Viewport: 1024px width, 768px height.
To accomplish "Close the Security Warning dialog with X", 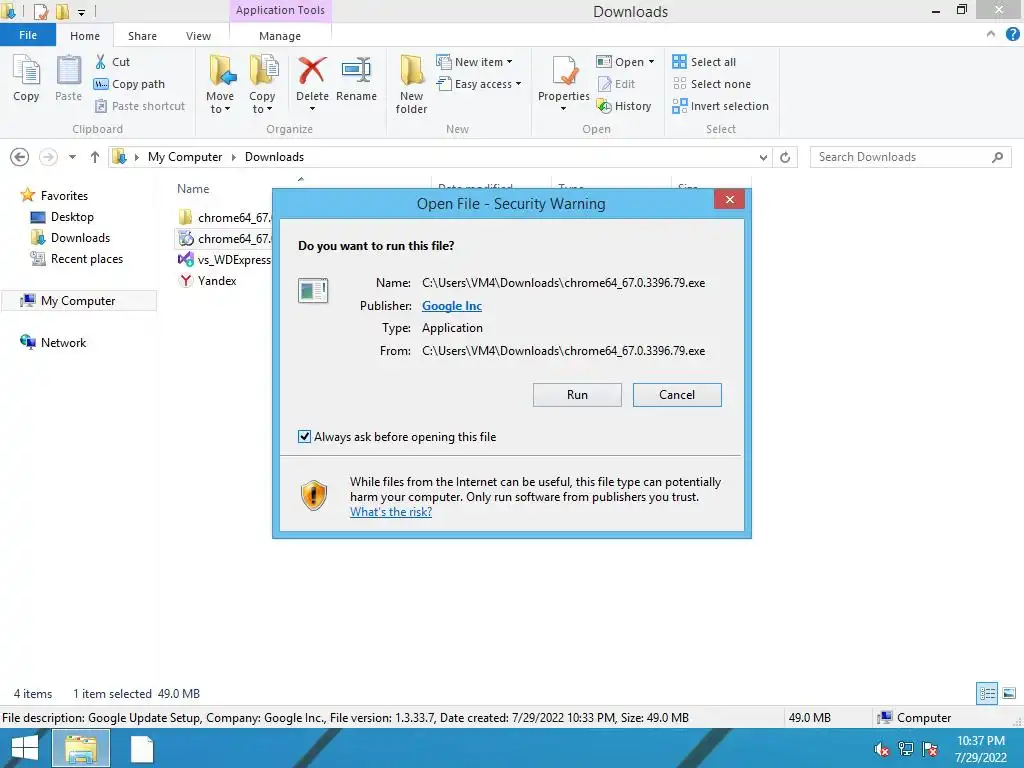I will click(x=729, y=199).
